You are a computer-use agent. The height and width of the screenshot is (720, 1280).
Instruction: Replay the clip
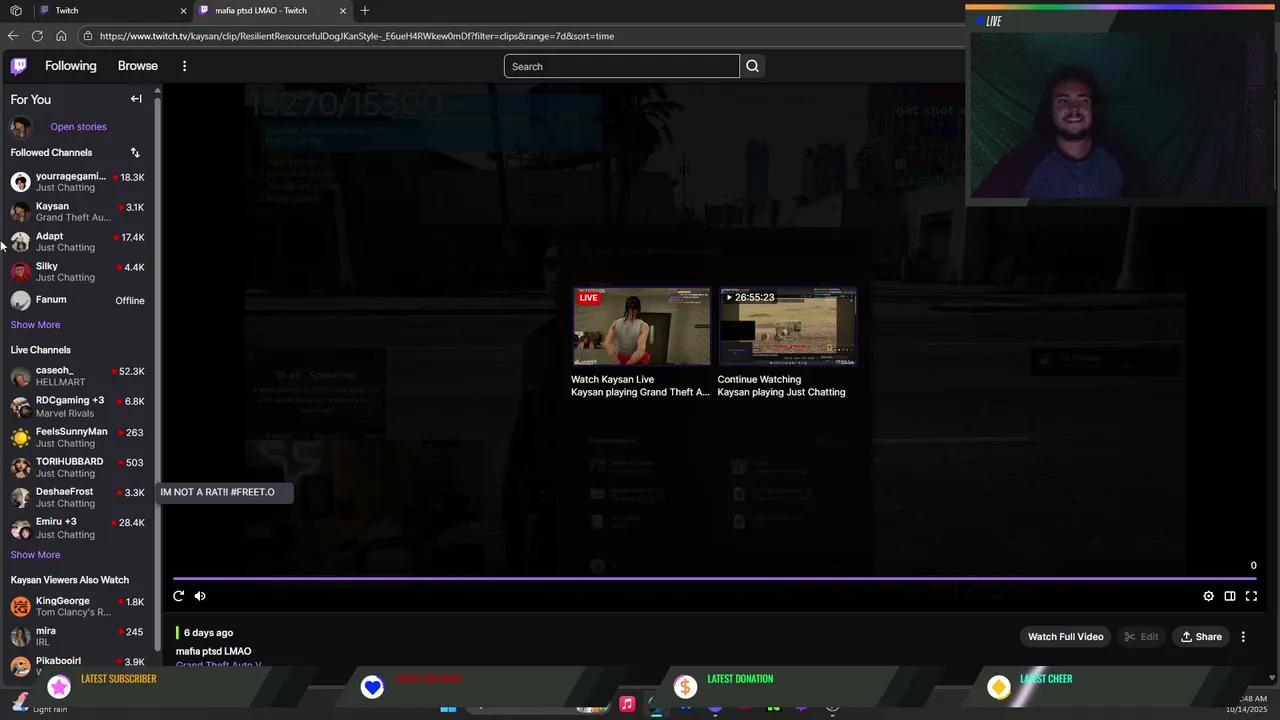[x=178, y=596]
